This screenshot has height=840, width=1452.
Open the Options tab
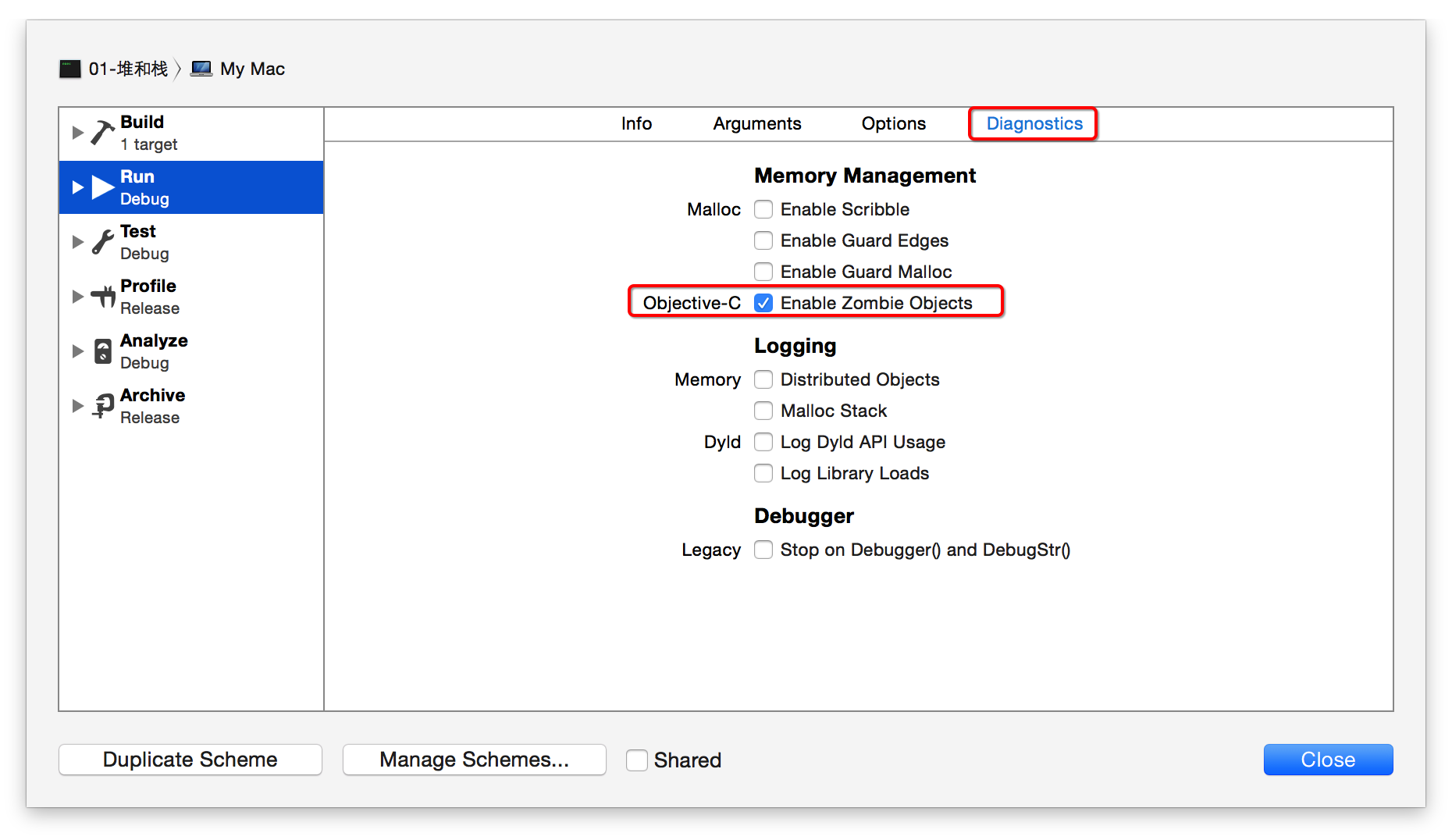coord(893,123)
